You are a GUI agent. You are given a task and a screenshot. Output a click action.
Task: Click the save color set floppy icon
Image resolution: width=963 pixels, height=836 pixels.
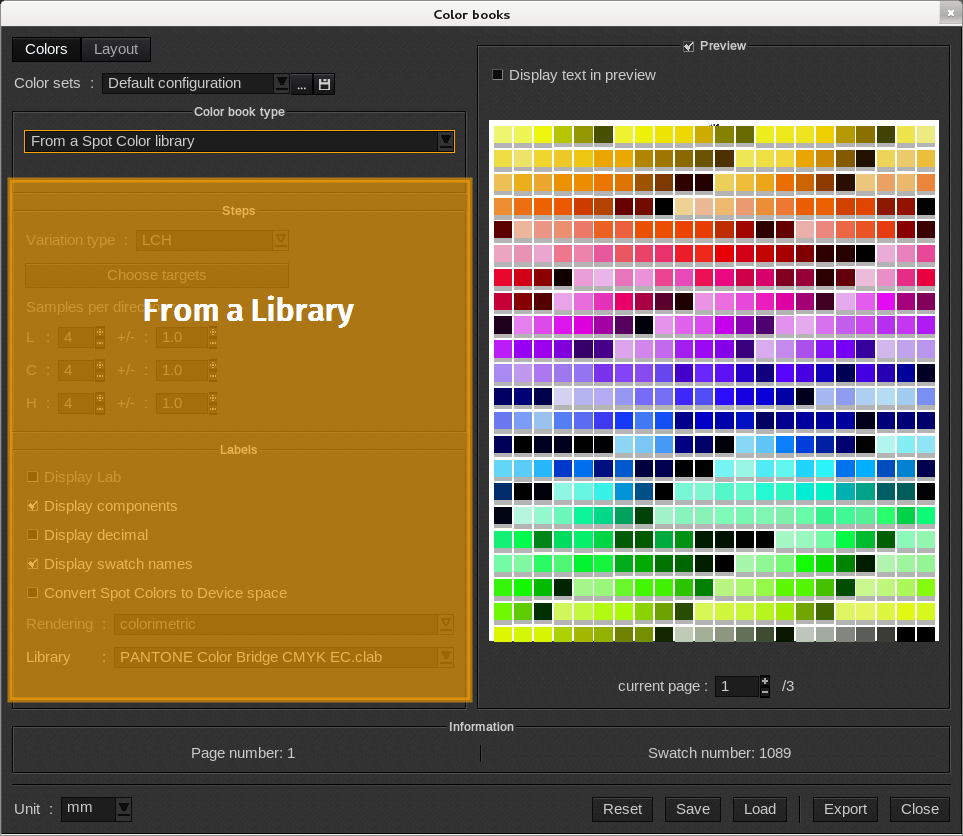coord(325,84)
